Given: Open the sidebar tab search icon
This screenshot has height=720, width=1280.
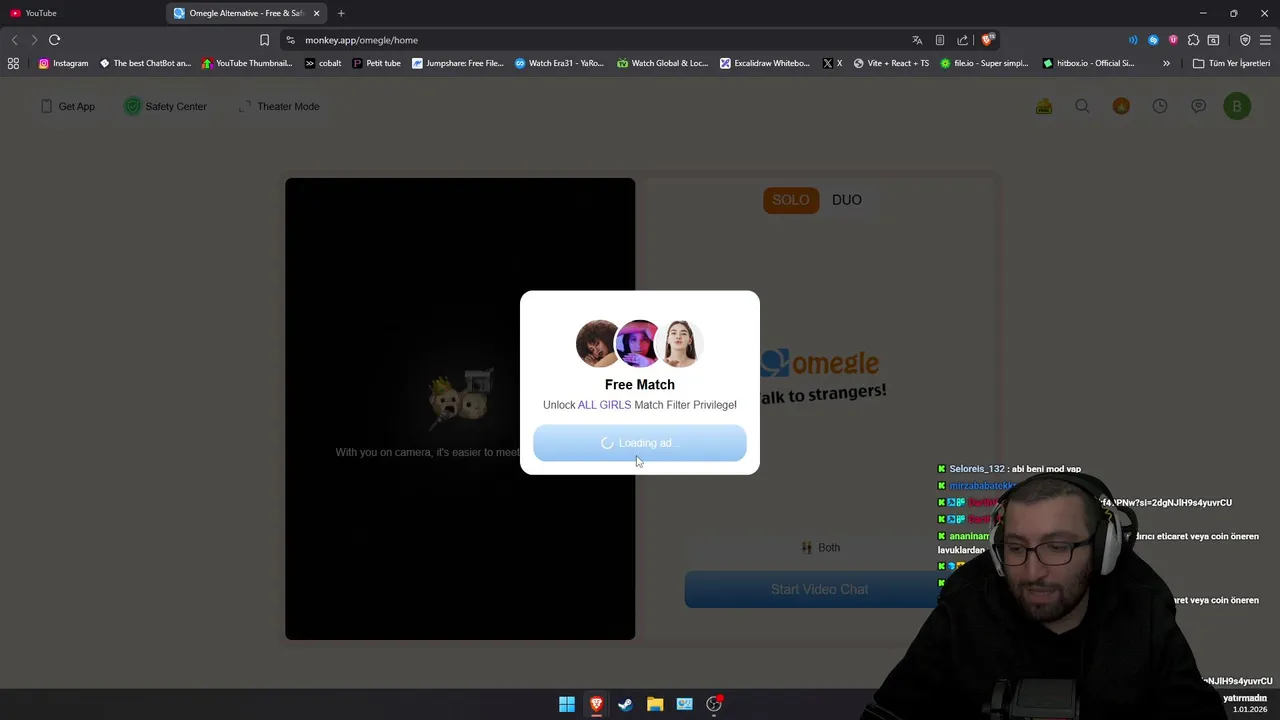Looking at the screenshot, I should tap(1213, 40).
